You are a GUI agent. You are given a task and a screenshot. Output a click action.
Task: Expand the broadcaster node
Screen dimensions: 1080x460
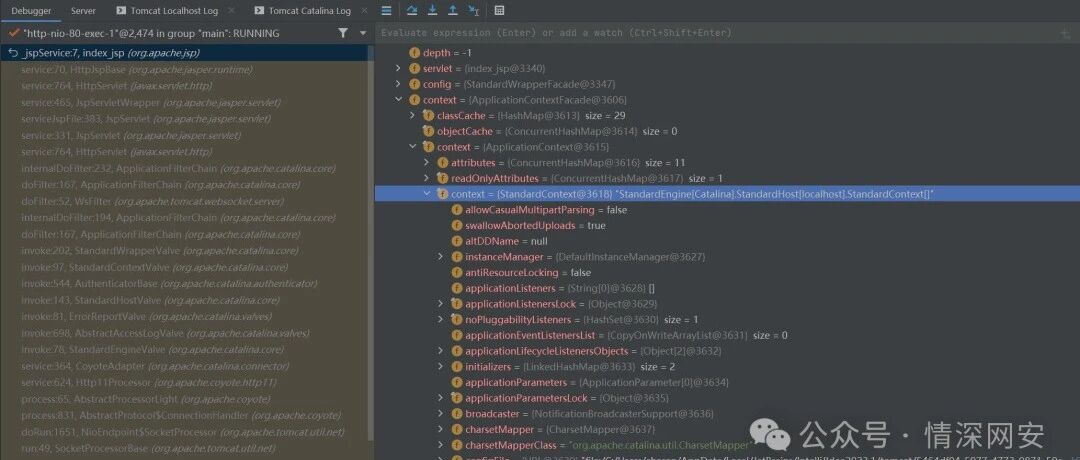pyautogui.click(x=441, y=414)
